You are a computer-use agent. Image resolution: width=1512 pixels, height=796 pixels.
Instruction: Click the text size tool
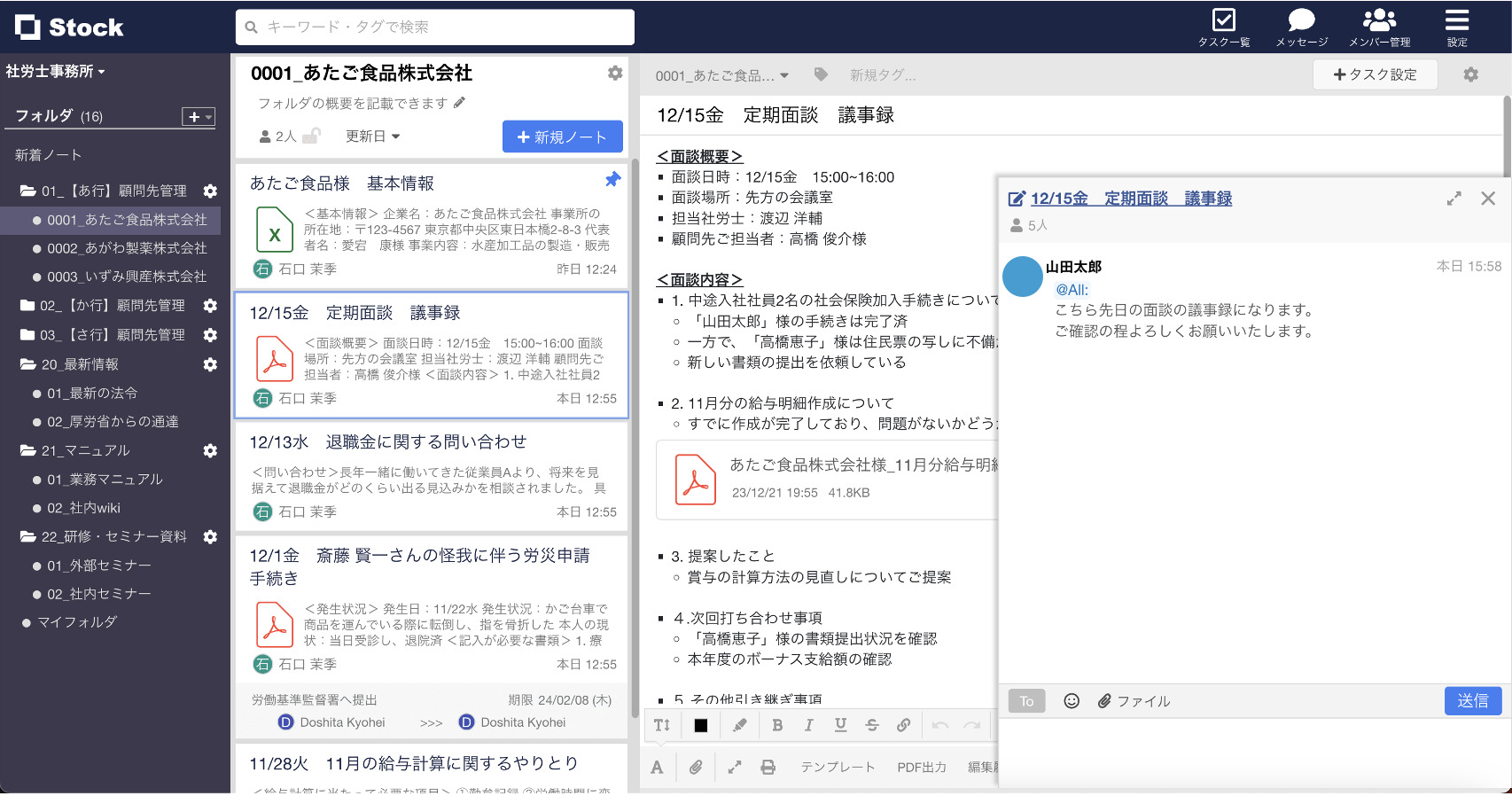(662, 725)
